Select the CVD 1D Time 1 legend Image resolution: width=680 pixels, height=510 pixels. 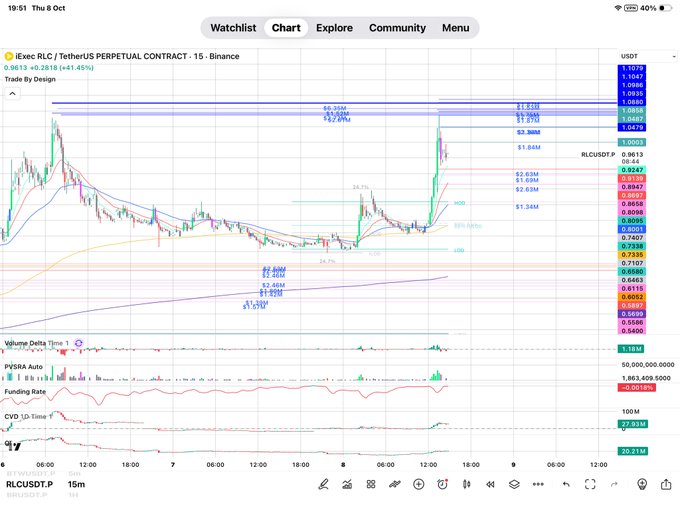[28, 416]
